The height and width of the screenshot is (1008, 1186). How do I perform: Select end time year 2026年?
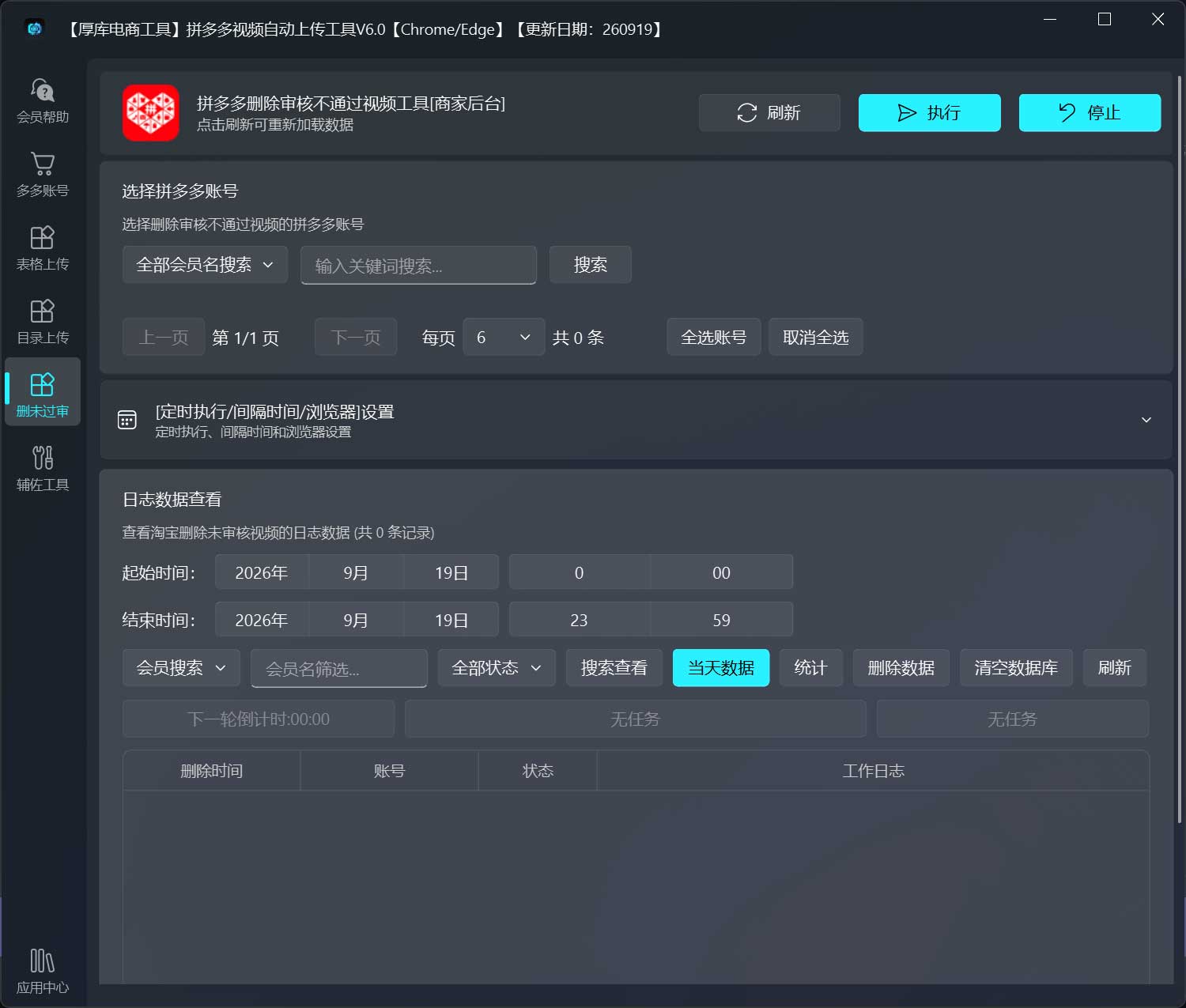tap(262, 620)
